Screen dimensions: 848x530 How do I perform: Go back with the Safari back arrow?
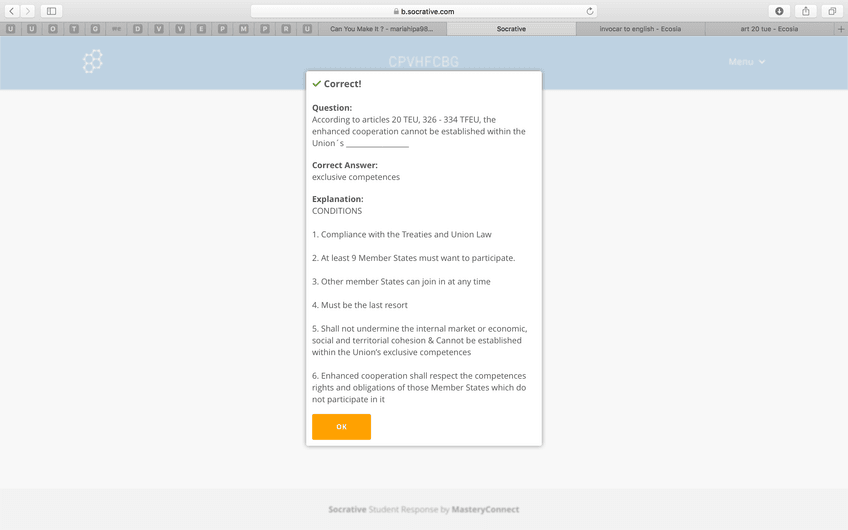(x=11, y=11)
